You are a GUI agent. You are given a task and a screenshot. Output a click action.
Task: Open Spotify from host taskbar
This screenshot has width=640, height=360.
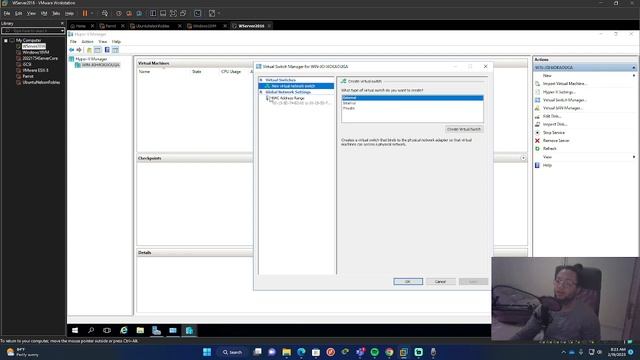click(374, 352)
